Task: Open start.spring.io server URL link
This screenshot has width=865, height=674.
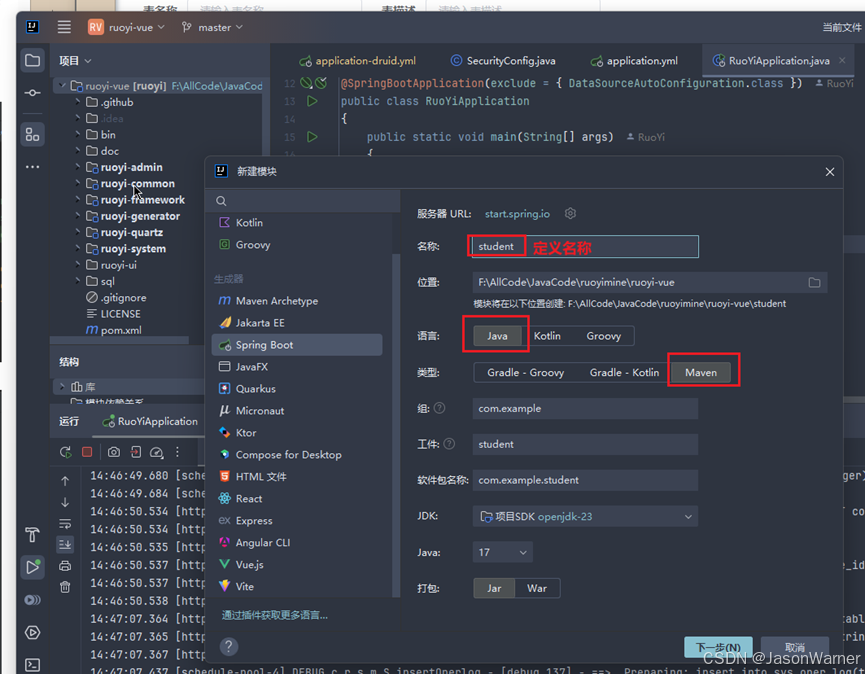Action: coord(517,214)
